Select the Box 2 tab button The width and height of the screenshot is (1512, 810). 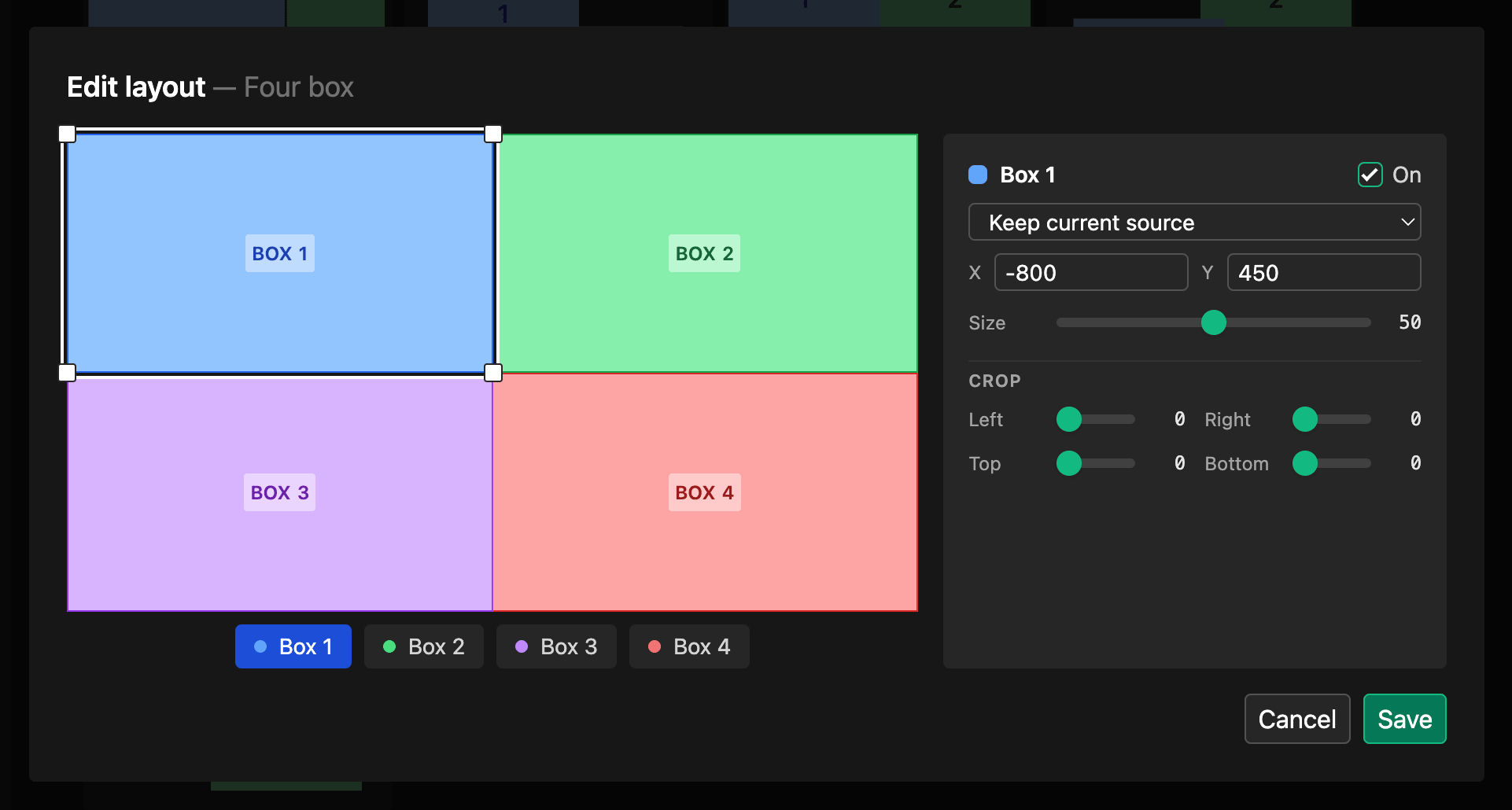point(423,646)
